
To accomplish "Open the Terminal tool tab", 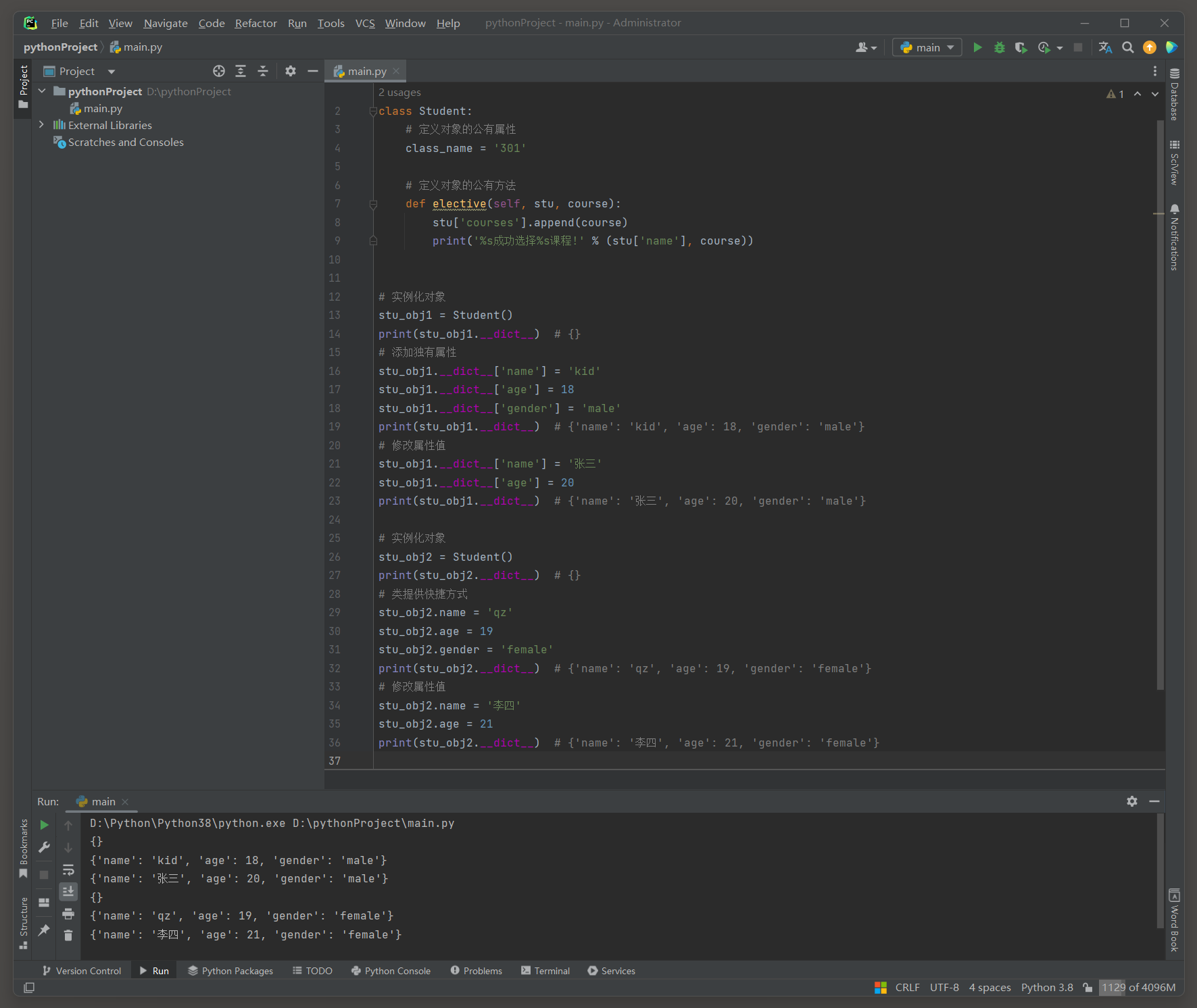I will [545, 971].
